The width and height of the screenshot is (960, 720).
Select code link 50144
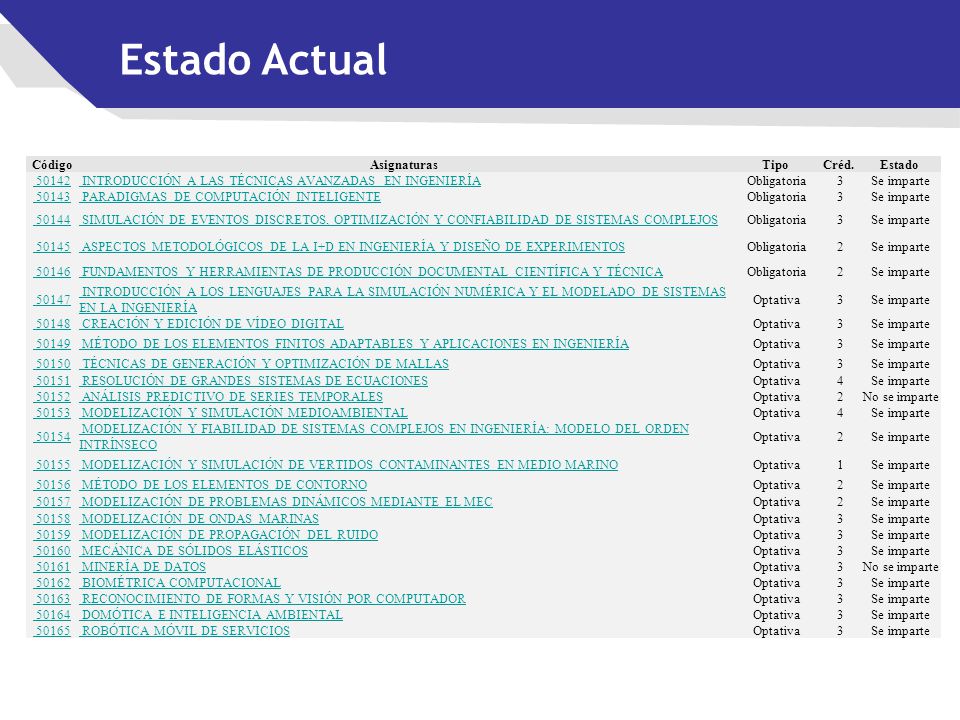(x=52, y=220)
